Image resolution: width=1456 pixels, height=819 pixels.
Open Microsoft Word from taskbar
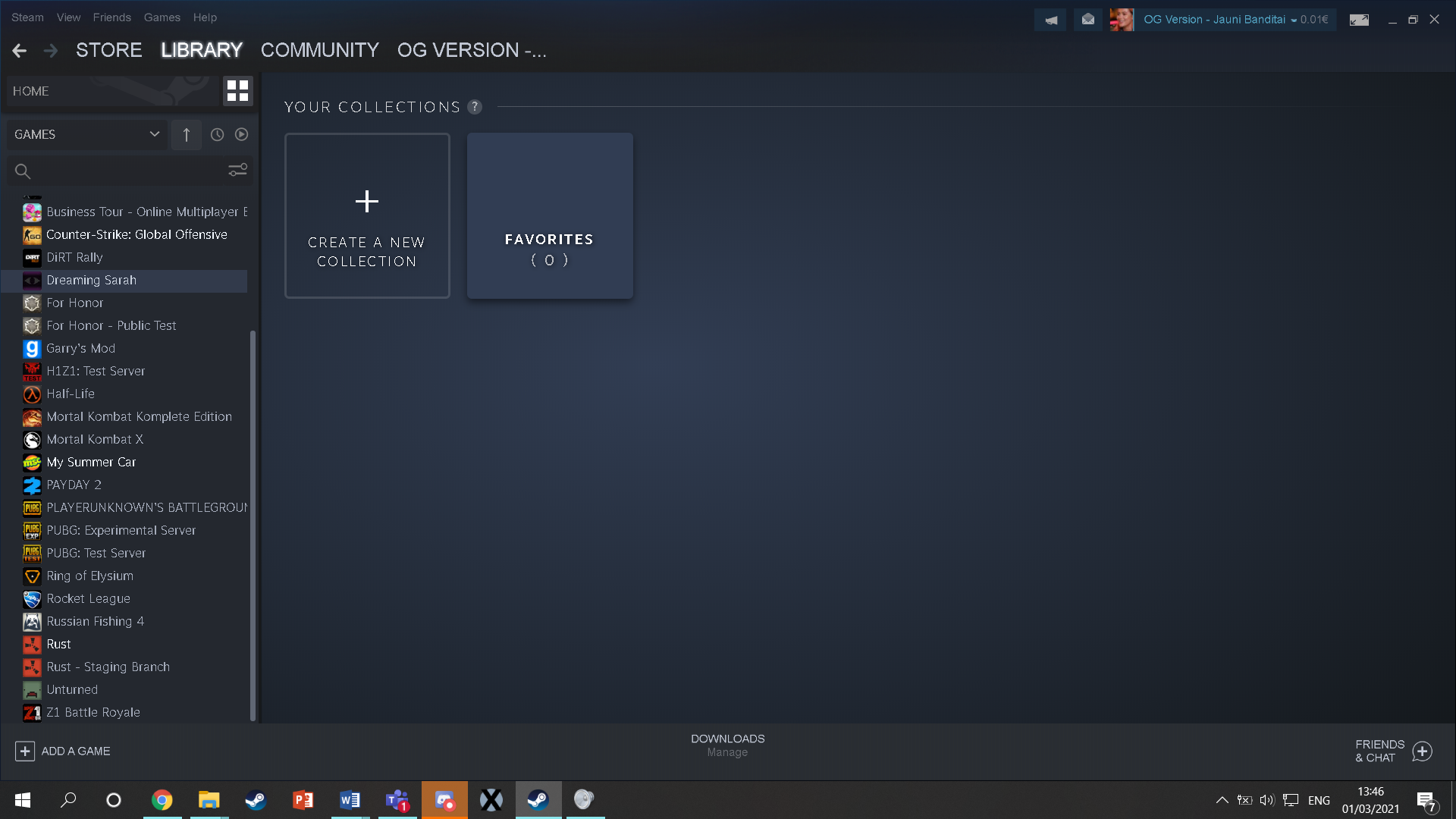350,800
